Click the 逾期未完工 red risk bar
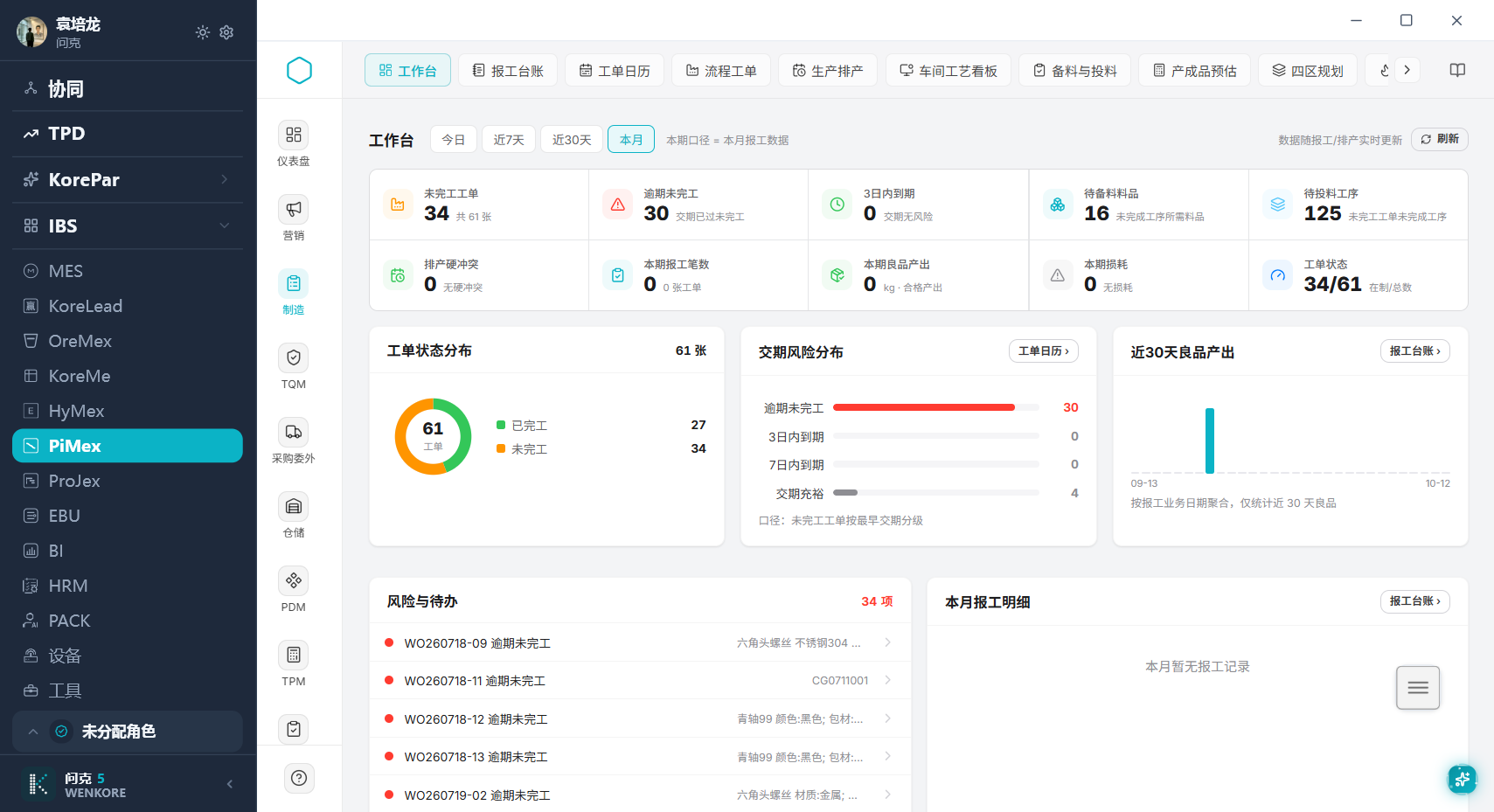This screenshot has width=1494, height=812. coord(924,407)
